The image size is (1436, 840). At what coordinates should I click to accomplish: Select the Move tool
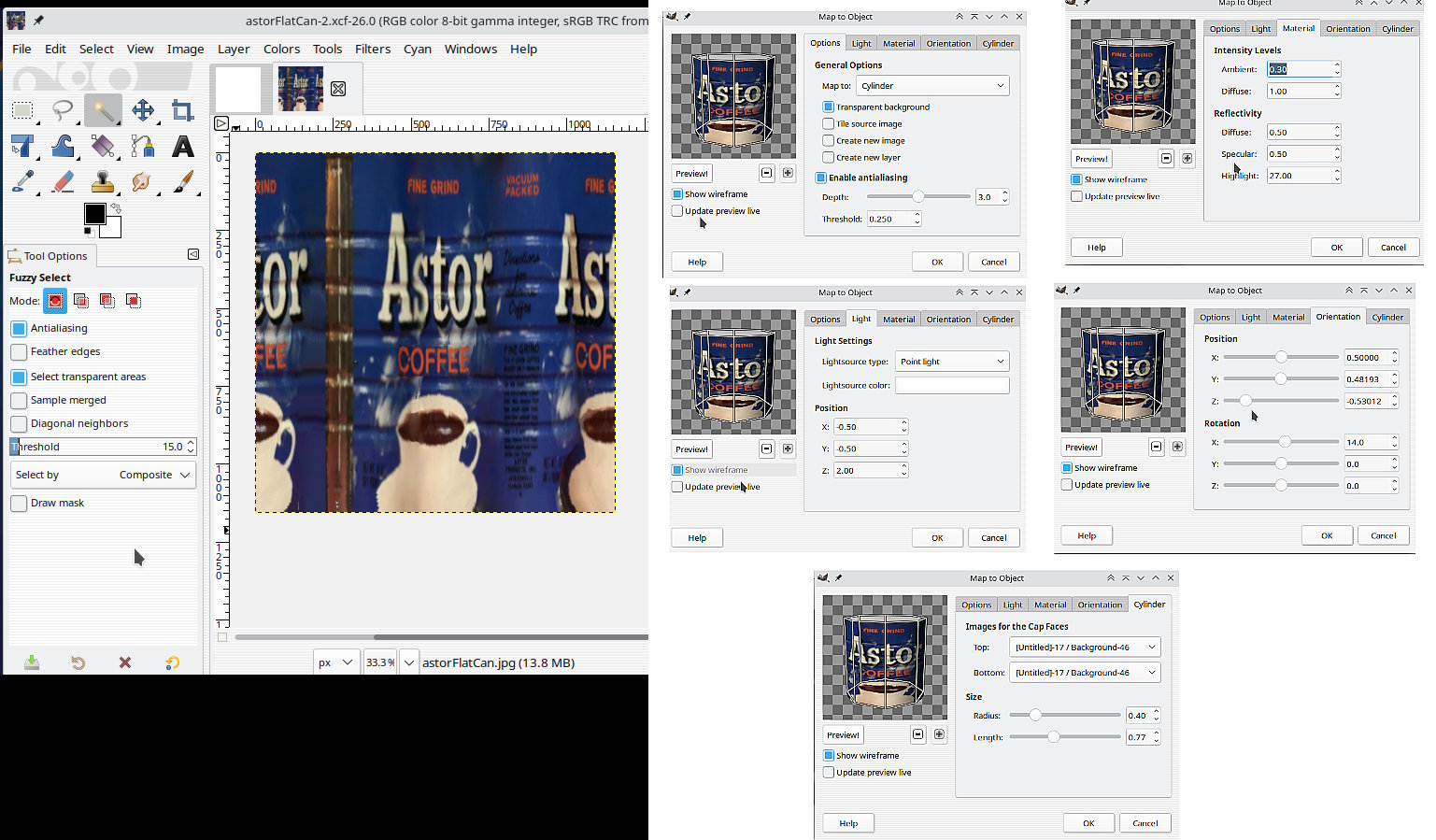coord(143,111)
